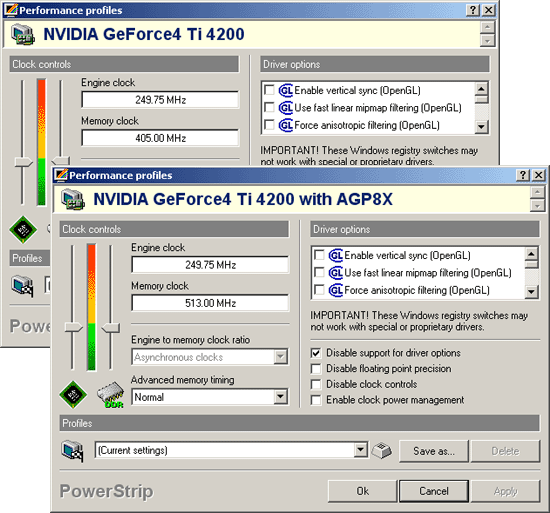Screen dimensions: 550x513
Task: Click the engine chip icon in front window
Action: tap(73, 394)
